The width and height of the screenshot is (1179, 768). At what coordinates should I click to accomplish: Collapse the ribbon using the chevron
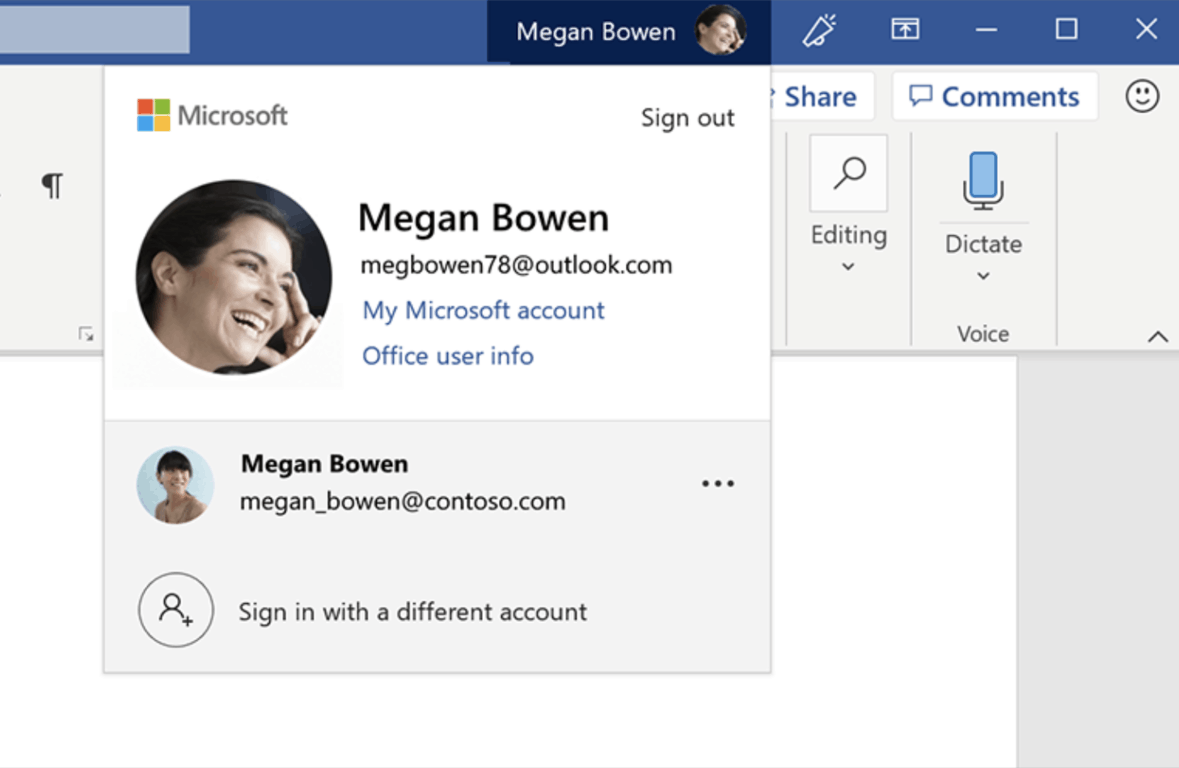tap(1157, 337)
